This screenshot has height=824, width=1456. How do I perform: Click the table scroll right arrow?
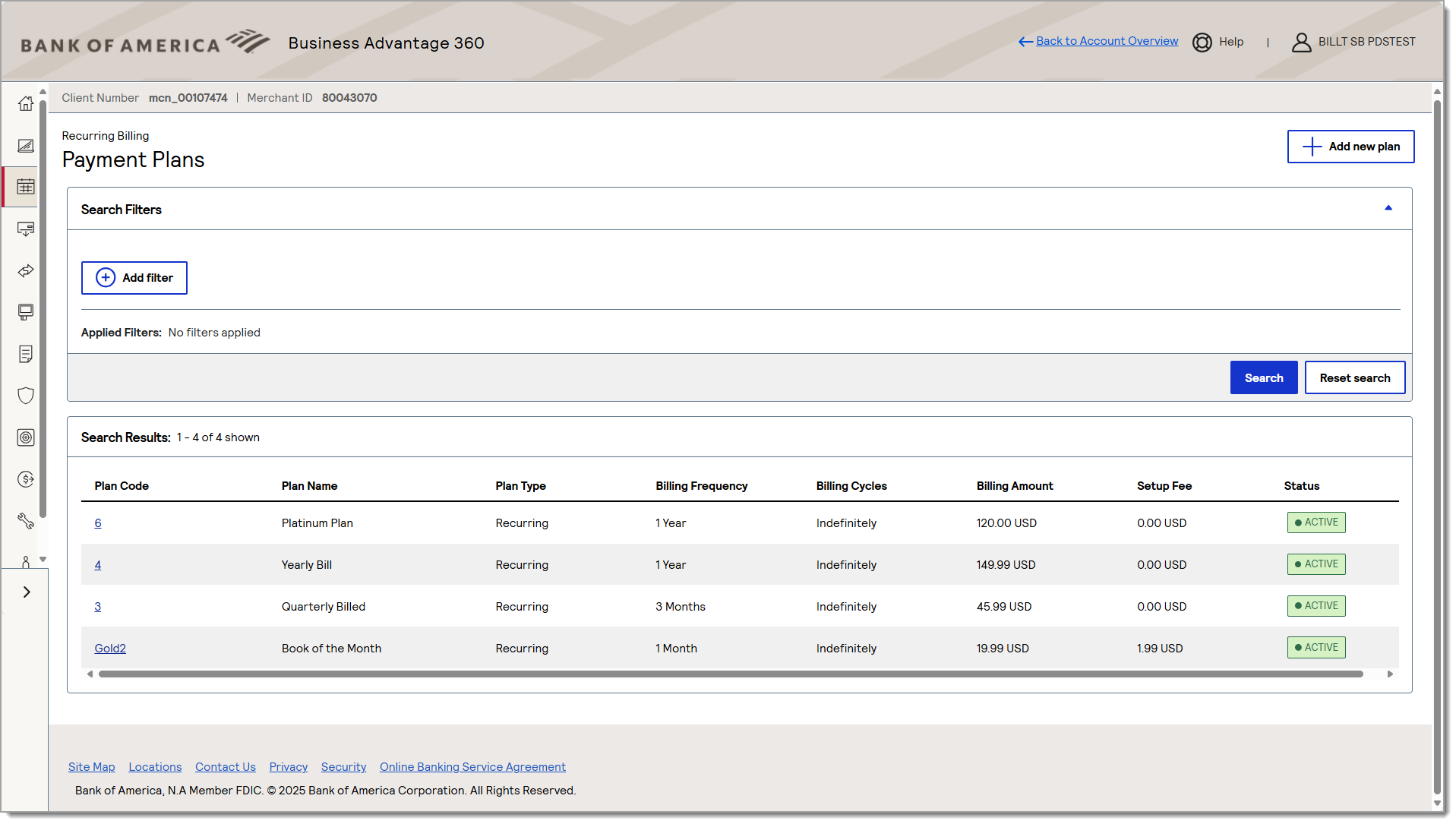1390,674
